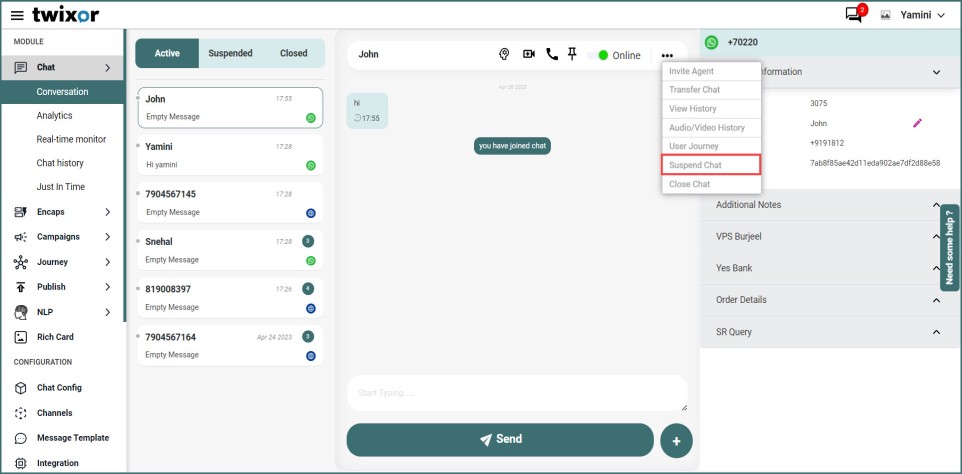Open the Snehal conversation in the list
The height and width of the screenshot is (474, 962).
tap(230, 250)
